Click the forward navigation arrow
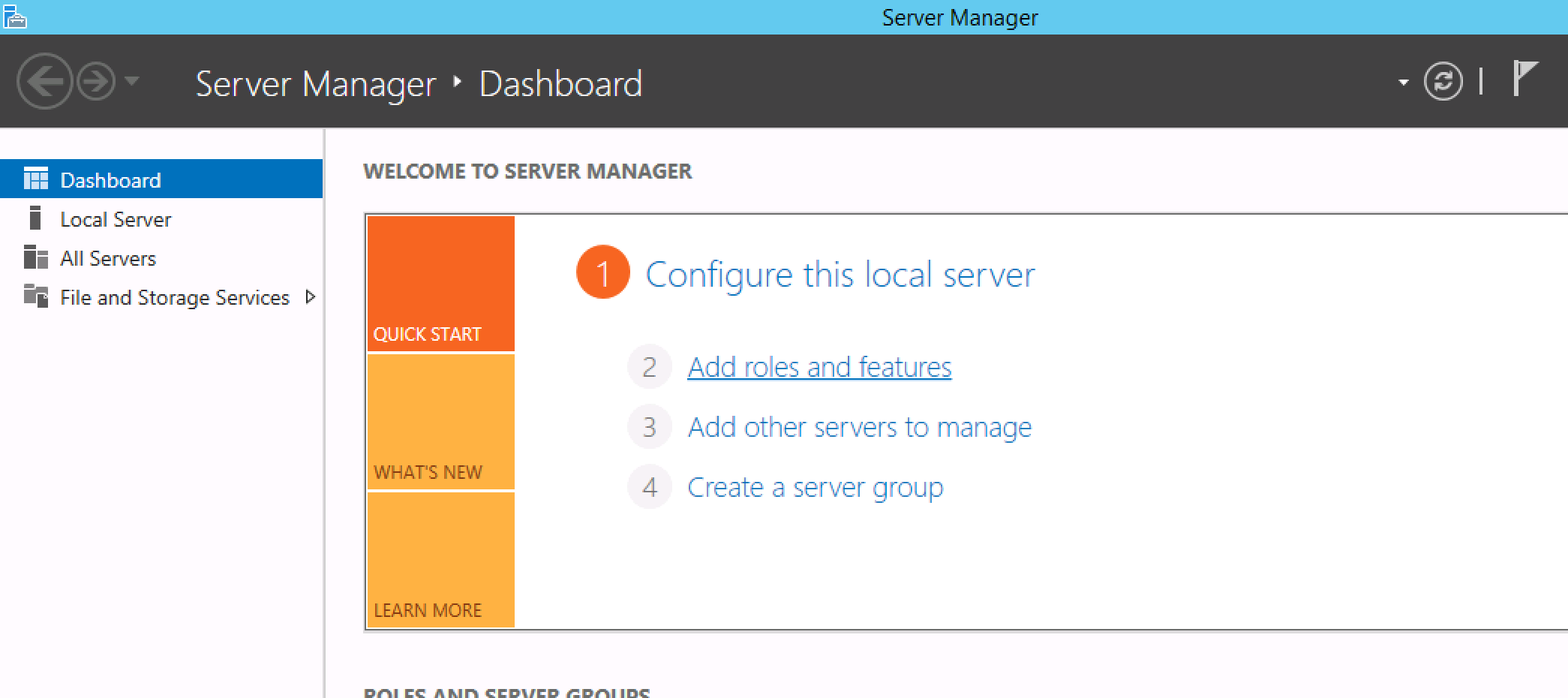Screen dimensions: 1568x698 [96, 81]
